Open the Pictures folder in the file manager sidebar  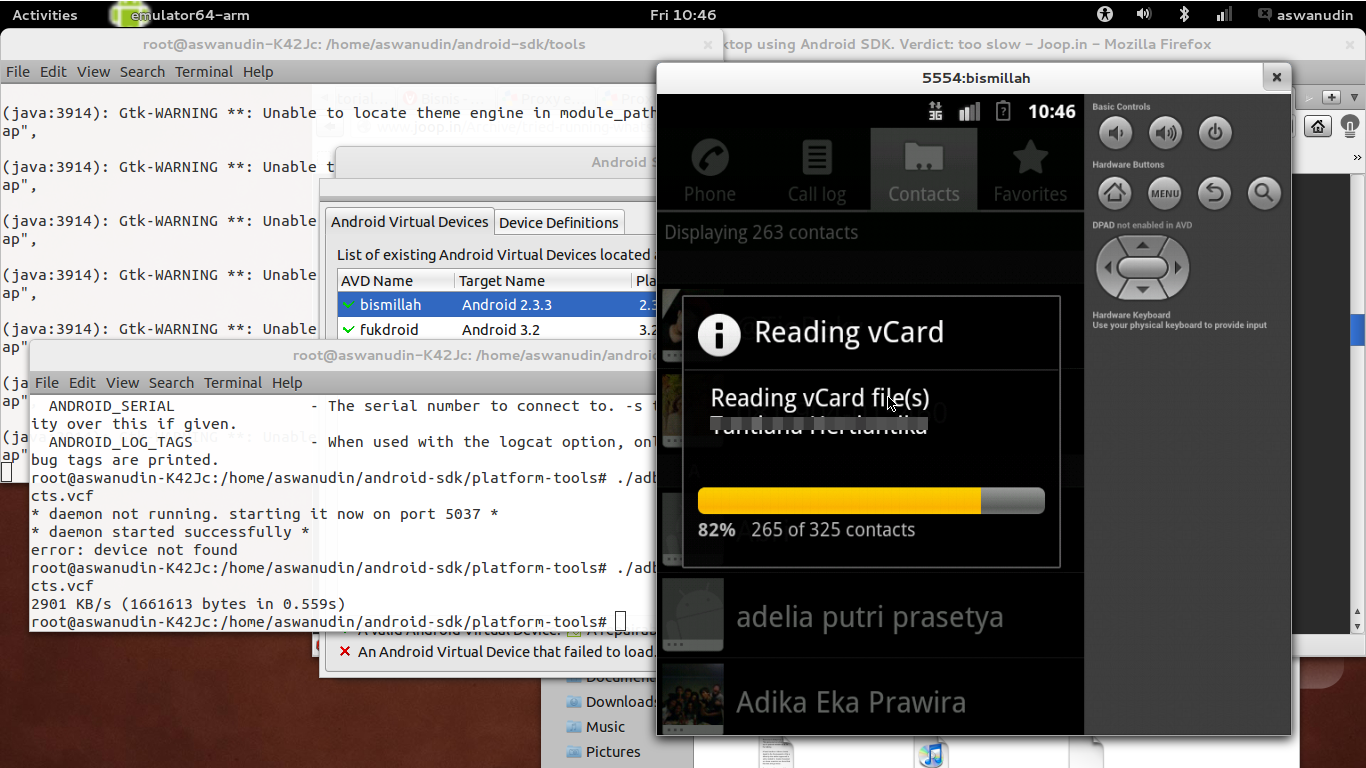tap(603, 752)
